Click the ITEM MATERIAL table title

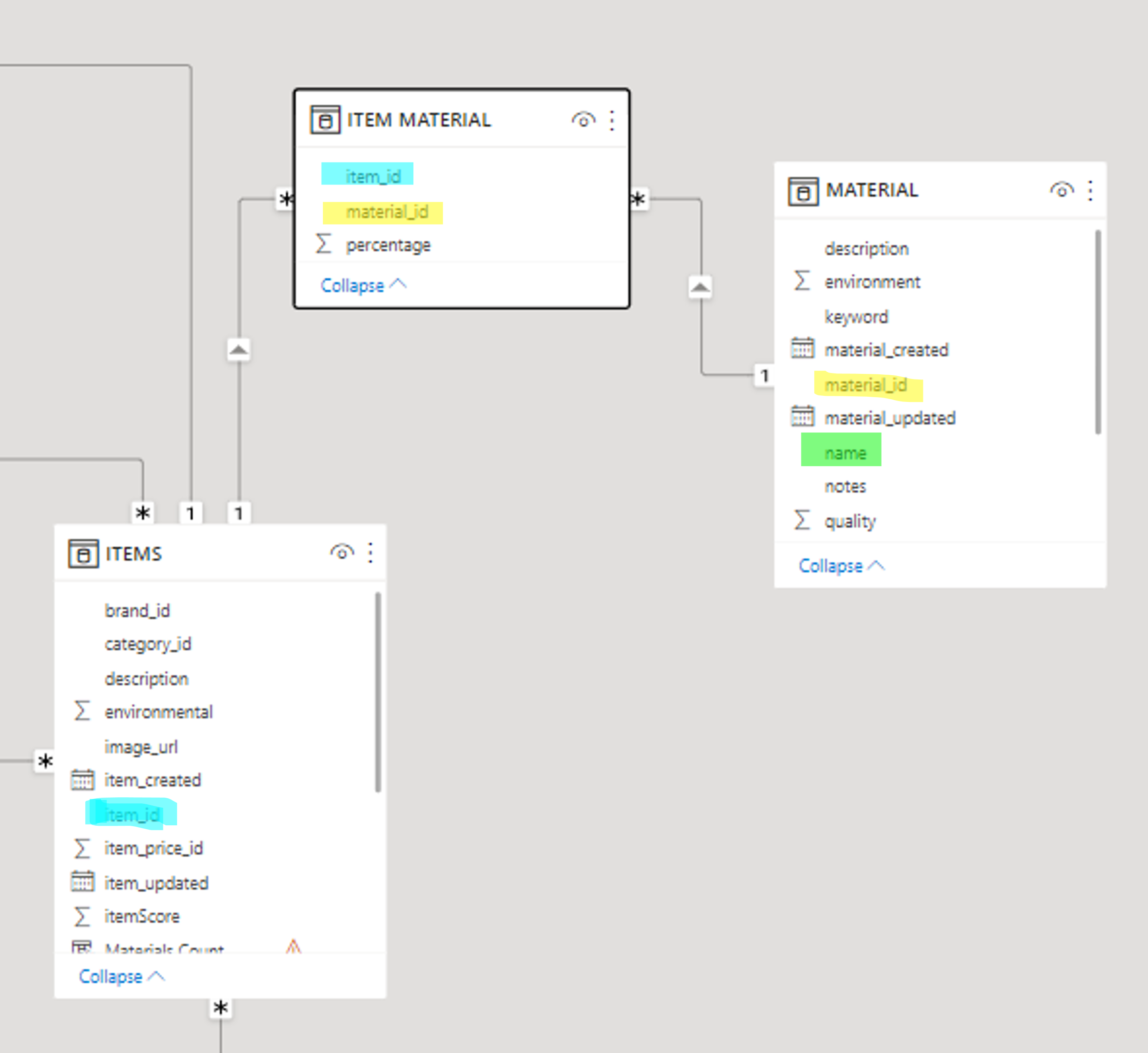click(x=419, y=120)
